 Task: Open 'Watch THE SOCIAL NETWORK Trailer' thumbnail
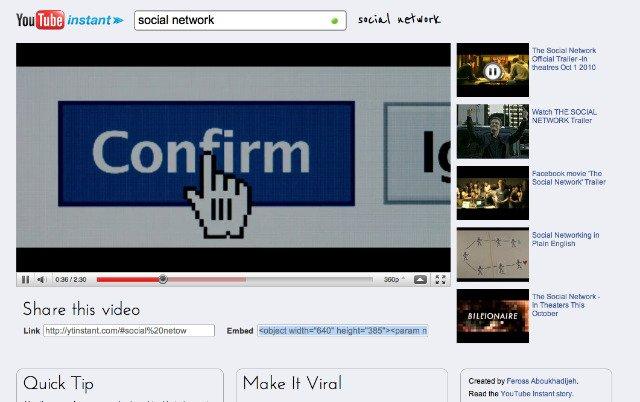pos(493,131)
